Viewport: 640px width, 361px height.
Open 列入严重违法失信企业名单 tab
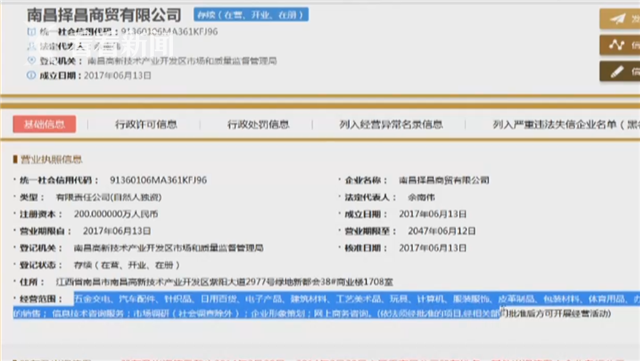[567, 125]
